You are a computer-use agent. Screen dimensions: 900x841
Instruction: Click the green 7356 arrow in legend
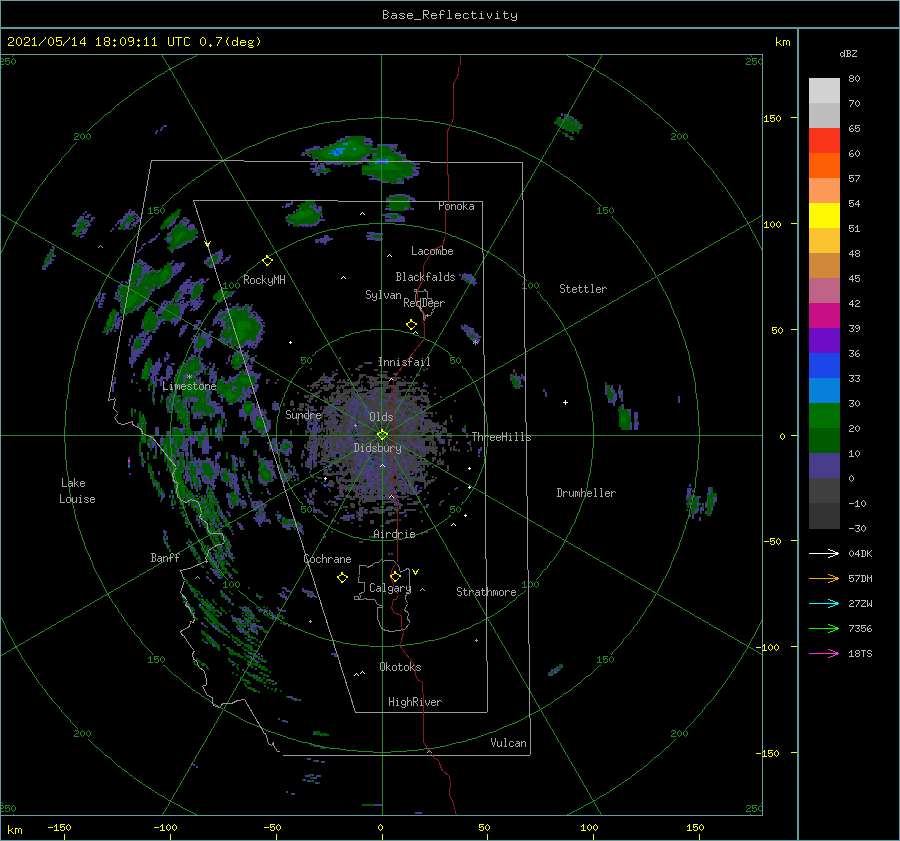(824, 629)
